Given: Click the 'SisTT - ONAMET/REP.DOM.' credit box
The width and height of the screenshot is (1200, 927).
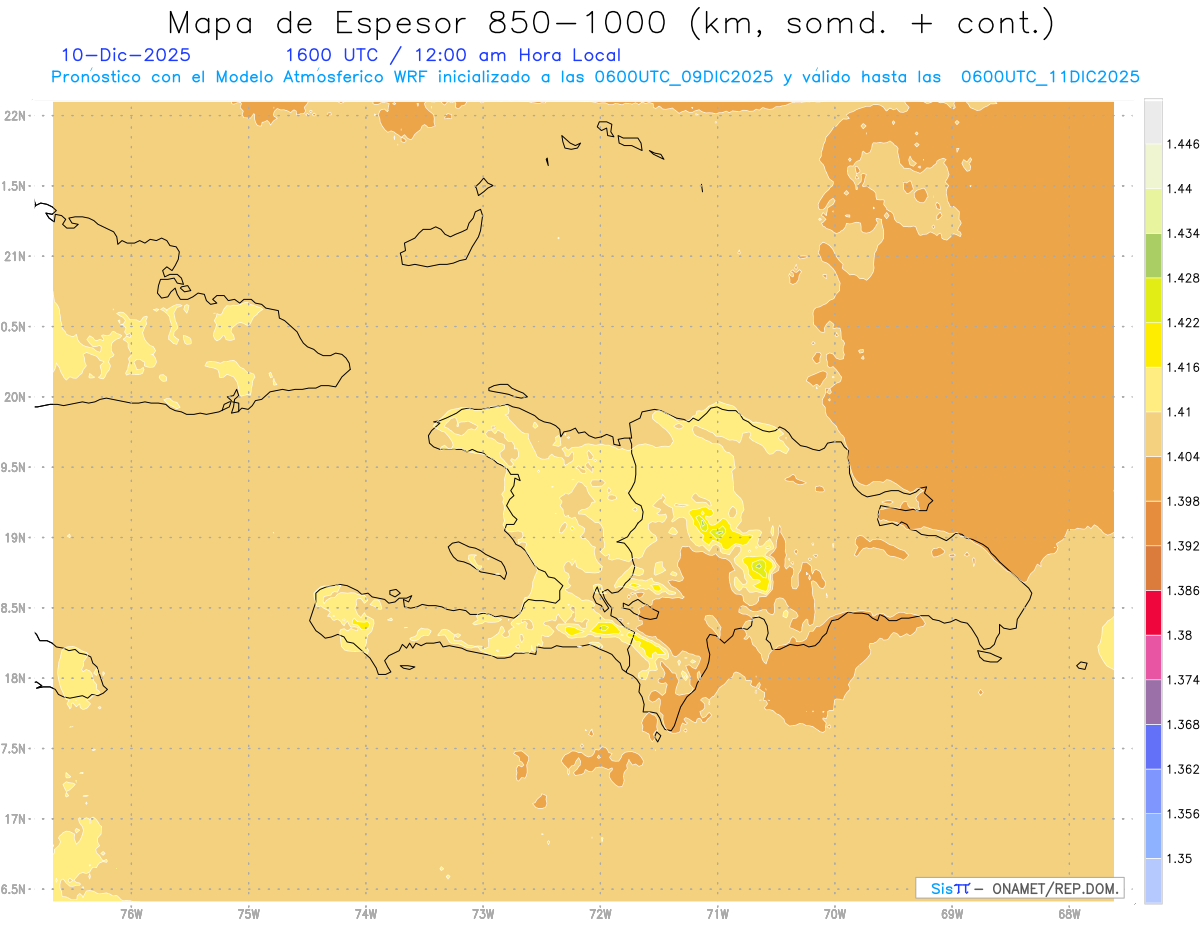Looking at the screenshot, I should click(x=1020, y=888).
